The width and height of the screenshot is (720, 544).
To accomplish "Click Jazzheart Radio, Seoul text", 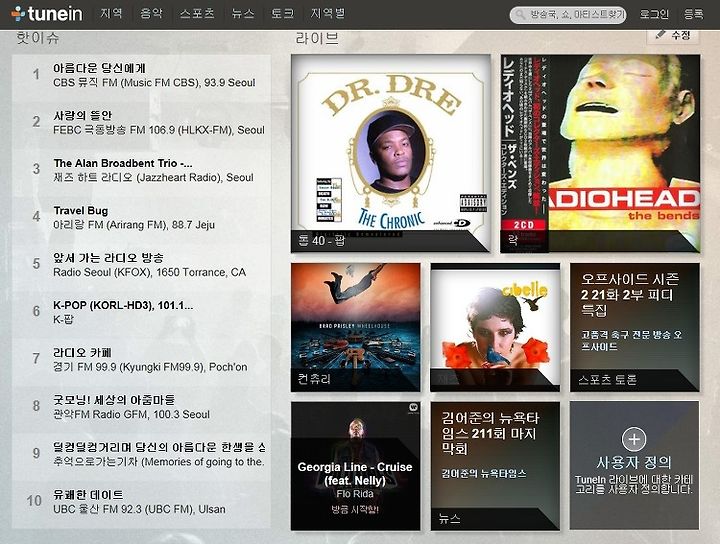I will [153, 178].
